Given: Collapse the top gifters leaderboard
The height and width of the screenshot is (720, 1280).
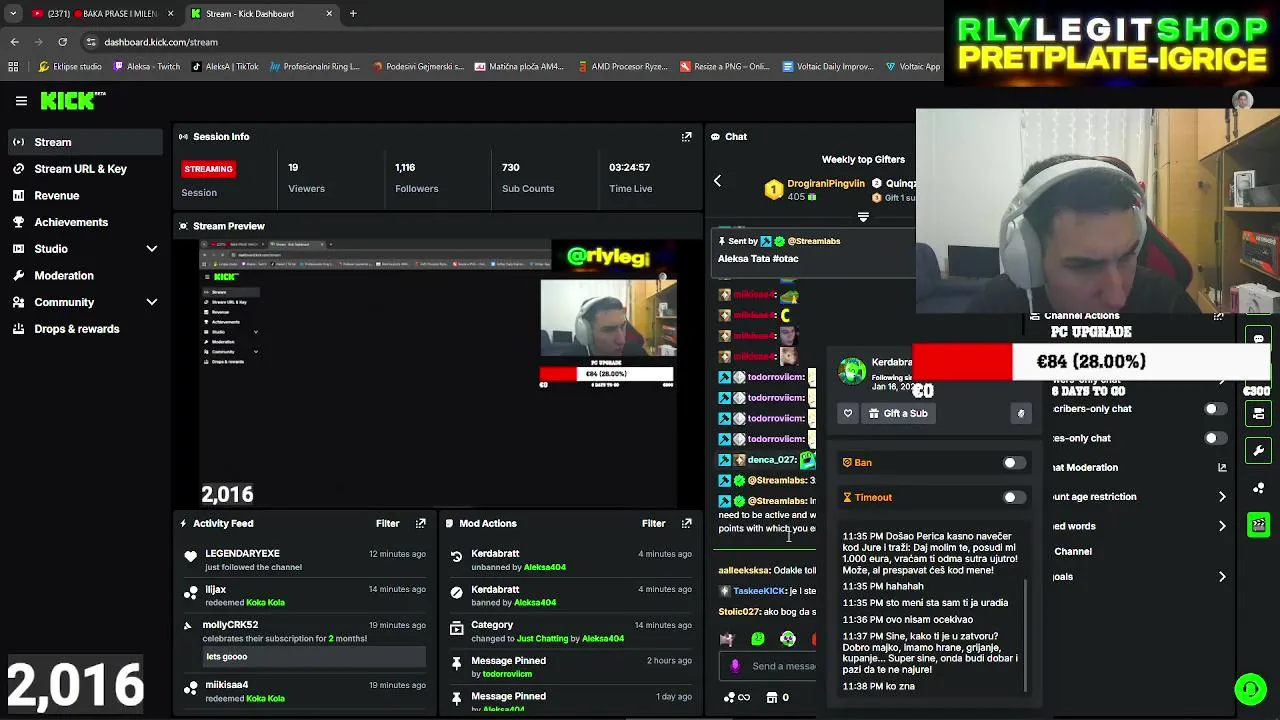Looking at the screenshot, I should 863,217.
